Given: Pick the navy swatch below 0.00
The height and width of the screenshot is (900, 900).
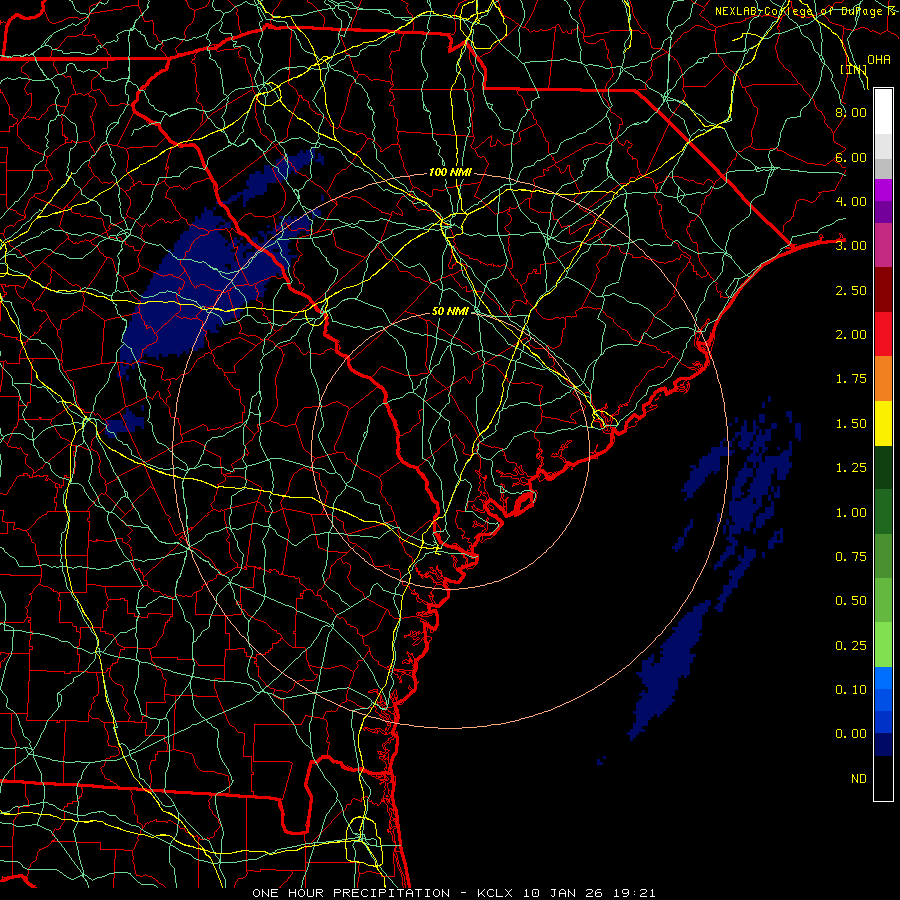Looking at the screenshot, I should [883, 744].
